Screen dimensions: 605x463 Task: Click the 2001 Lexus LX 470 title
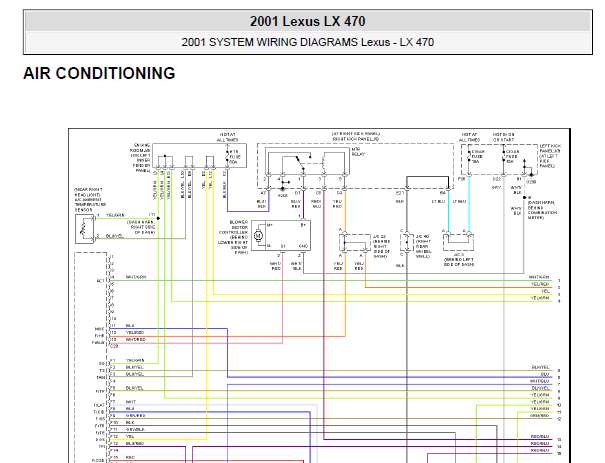308,21
